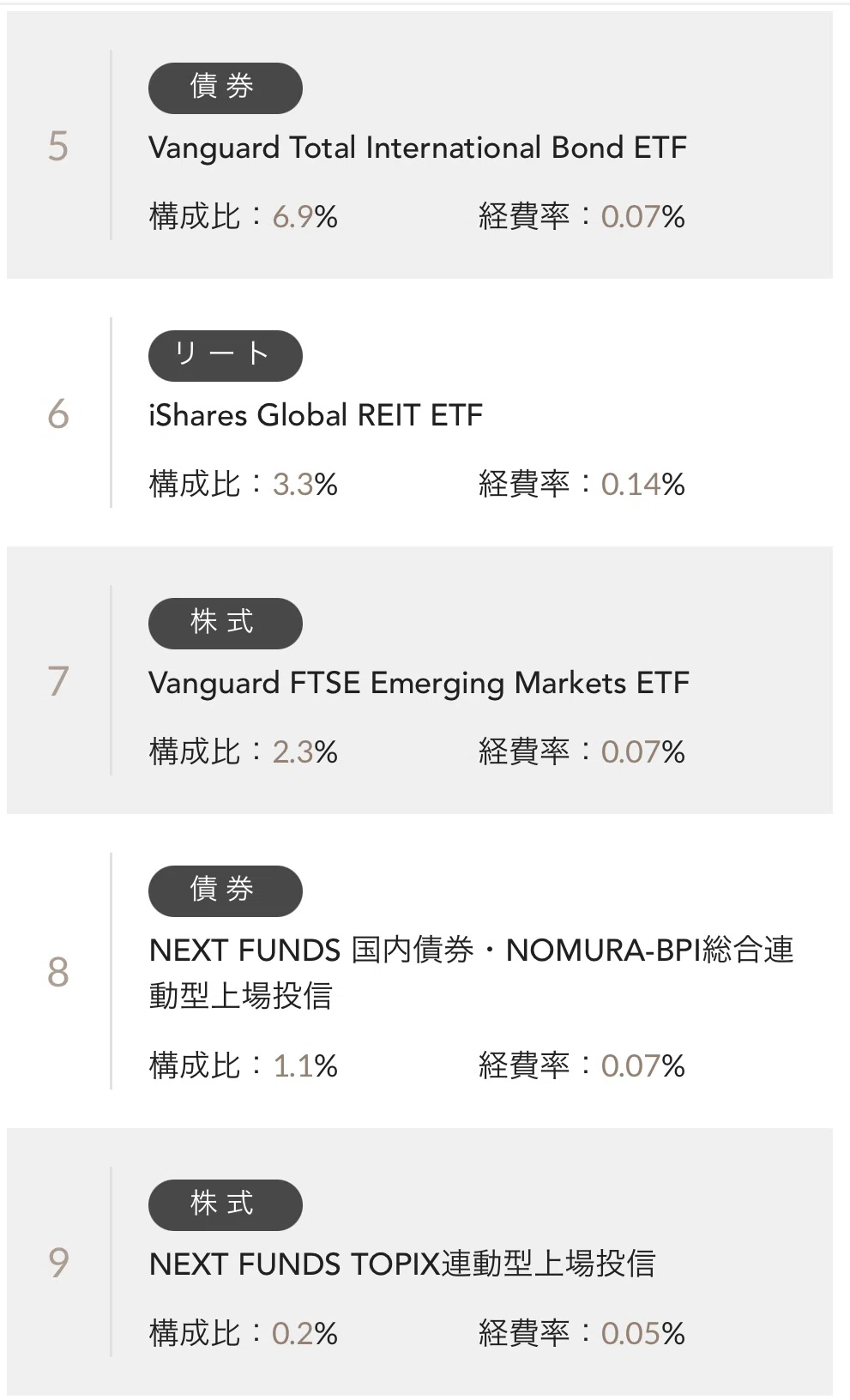Click the 株式 badge above Vanguard FTSE
Viewport: 850px width, 1400px height.
[x=226, y=623]
